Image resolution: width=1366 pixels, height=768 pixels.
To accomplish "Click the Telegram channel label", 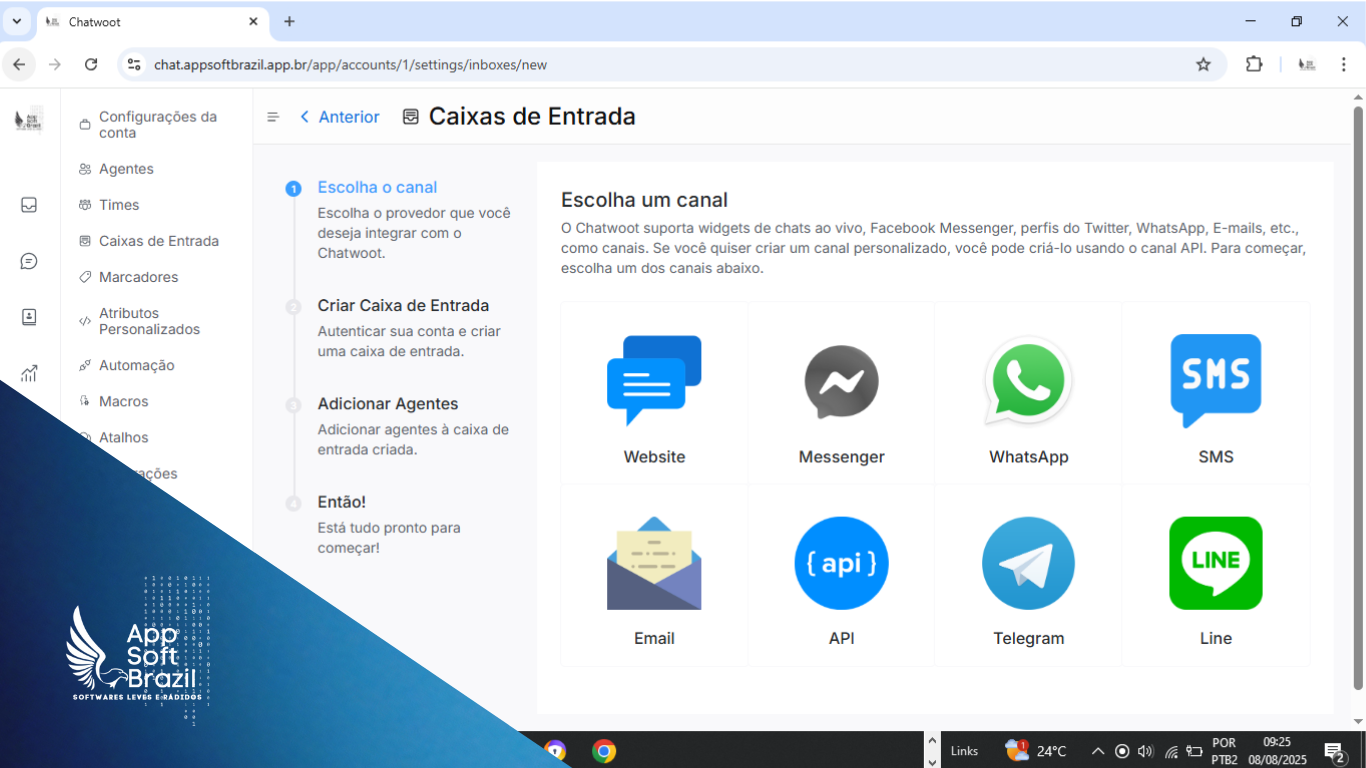I will pos(1028,639).
